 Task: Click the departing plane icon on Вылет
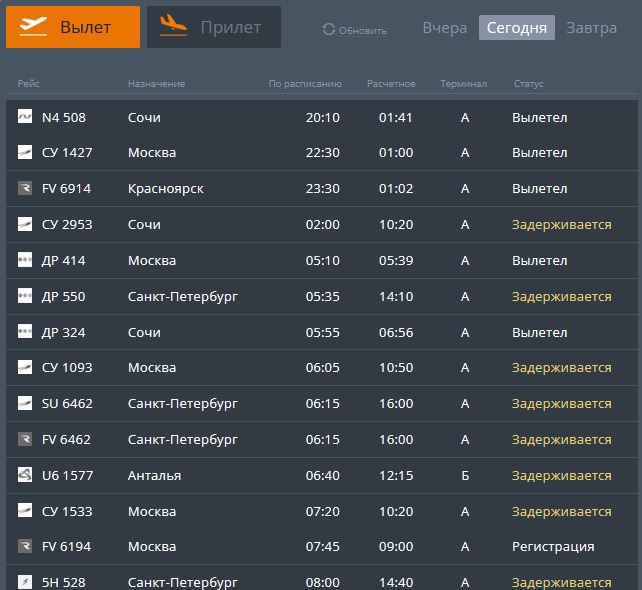coord(33,27)
